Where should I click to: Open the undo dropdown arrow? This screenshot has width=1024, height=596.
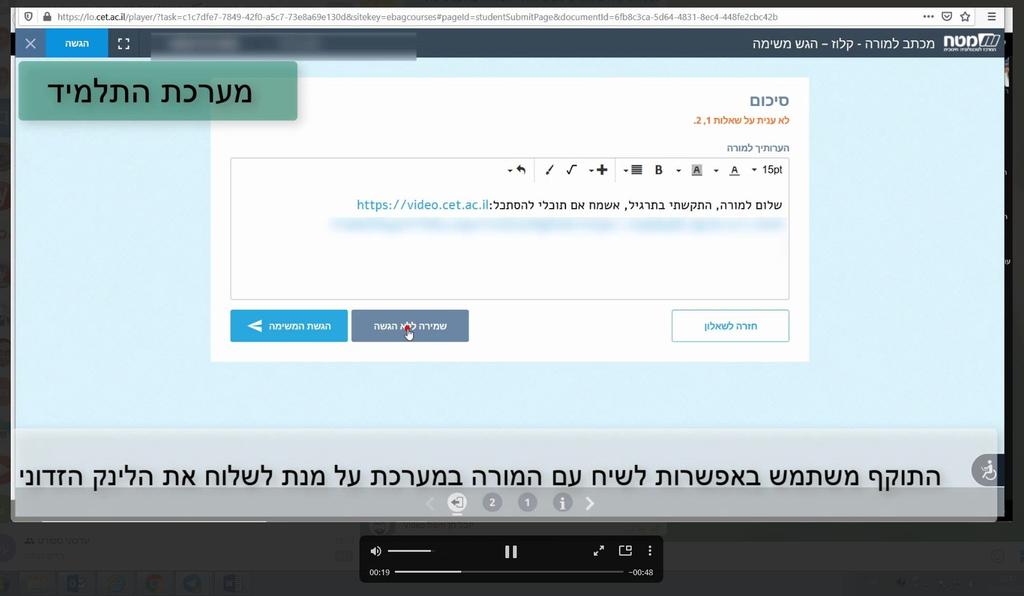[510, 170]
